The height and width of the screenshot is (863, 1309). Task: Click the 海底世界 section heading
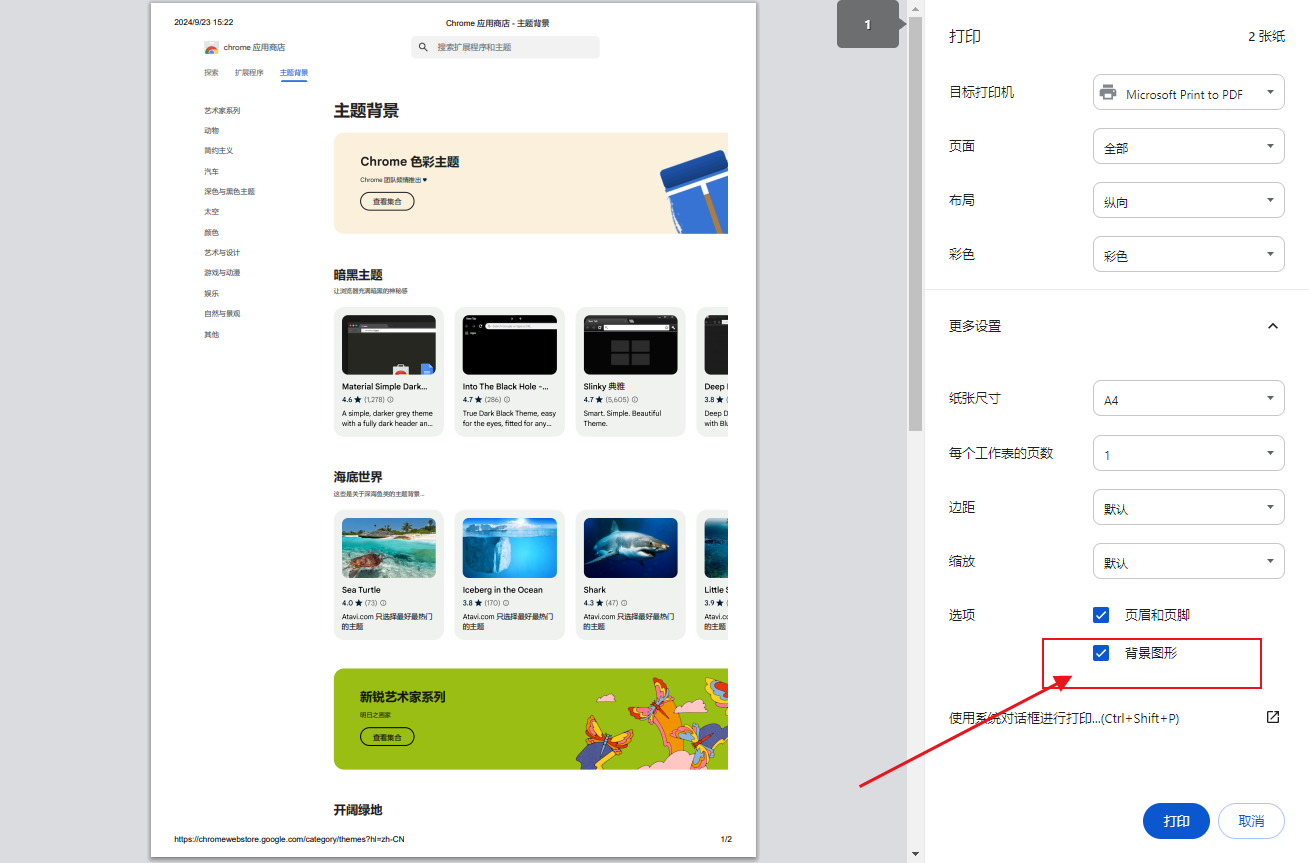(x=358, y=477)
